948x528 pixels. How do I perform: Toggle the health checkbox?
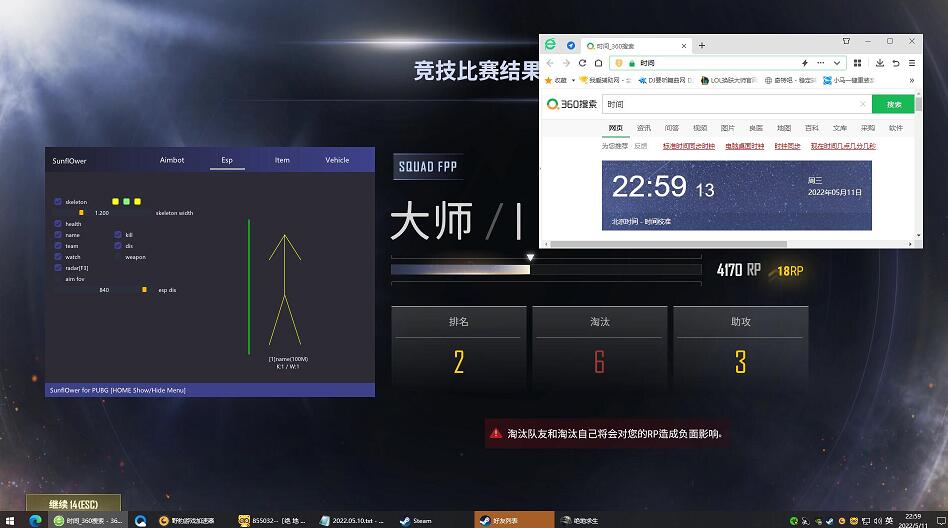(58, 224)
